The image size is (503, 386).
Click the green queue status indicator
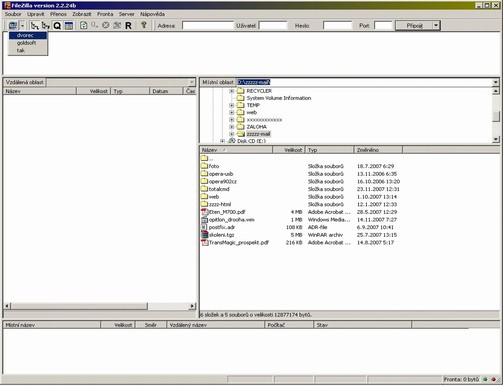coord(486,379)
